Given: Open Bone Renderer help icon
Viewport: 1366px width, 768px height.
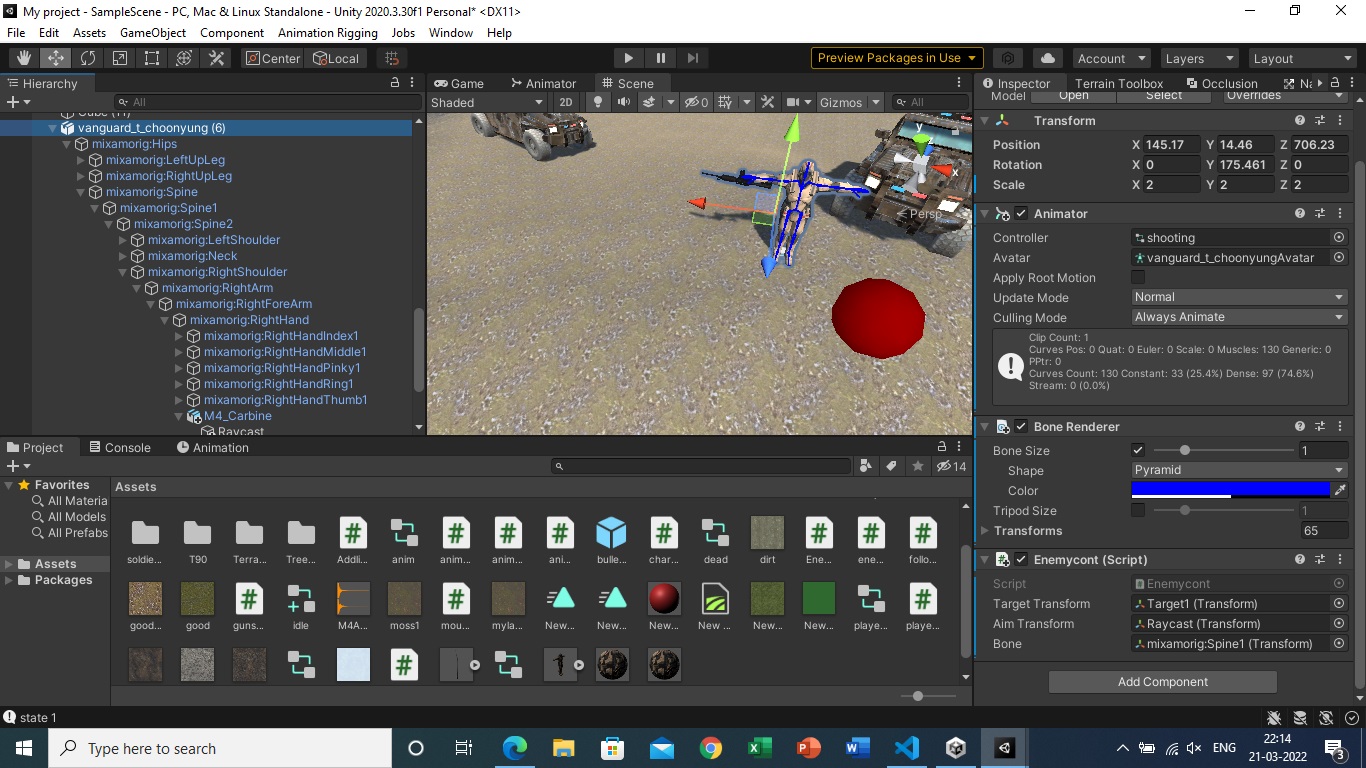Looking at the screenshot, I should 1299,426.
